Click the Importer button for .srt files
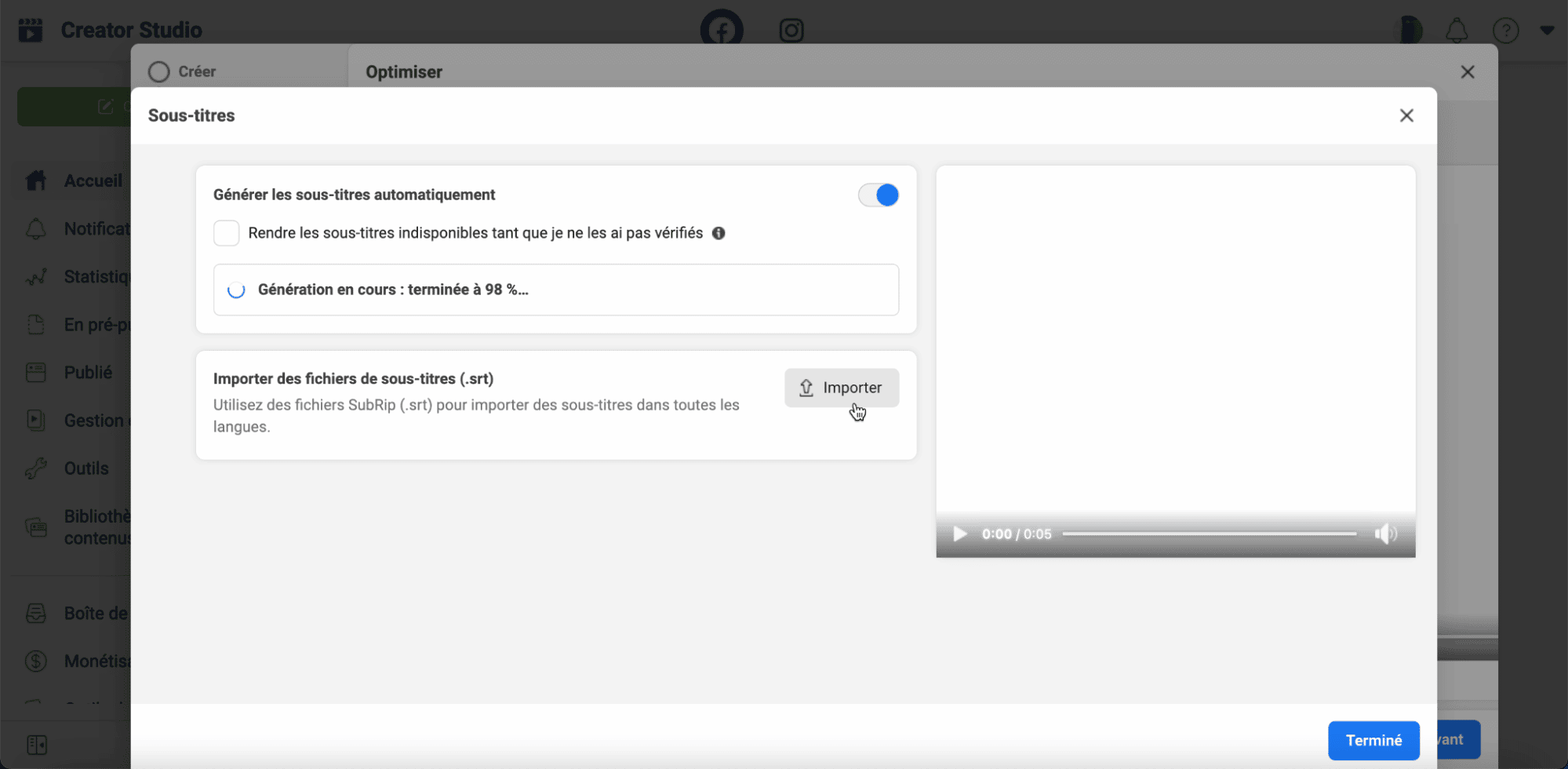Screen dimensions: 1568x769 (x=841, y=388)
